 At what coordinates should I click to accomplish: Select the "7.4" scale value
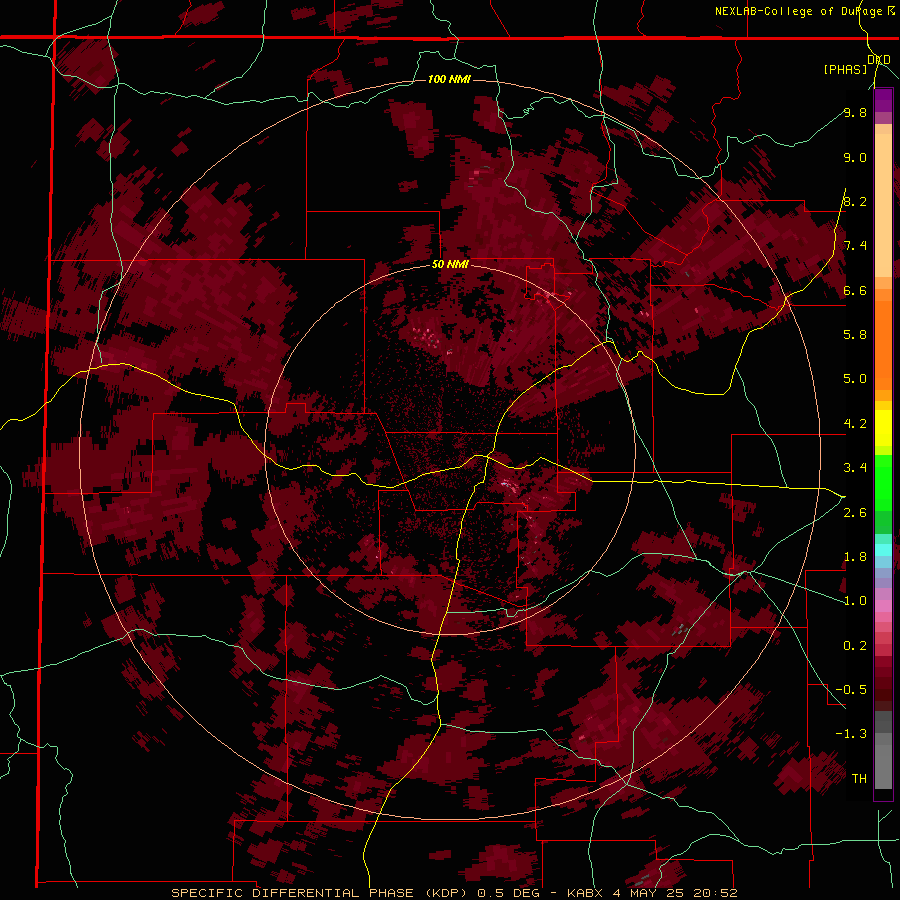tap(855, 246)
